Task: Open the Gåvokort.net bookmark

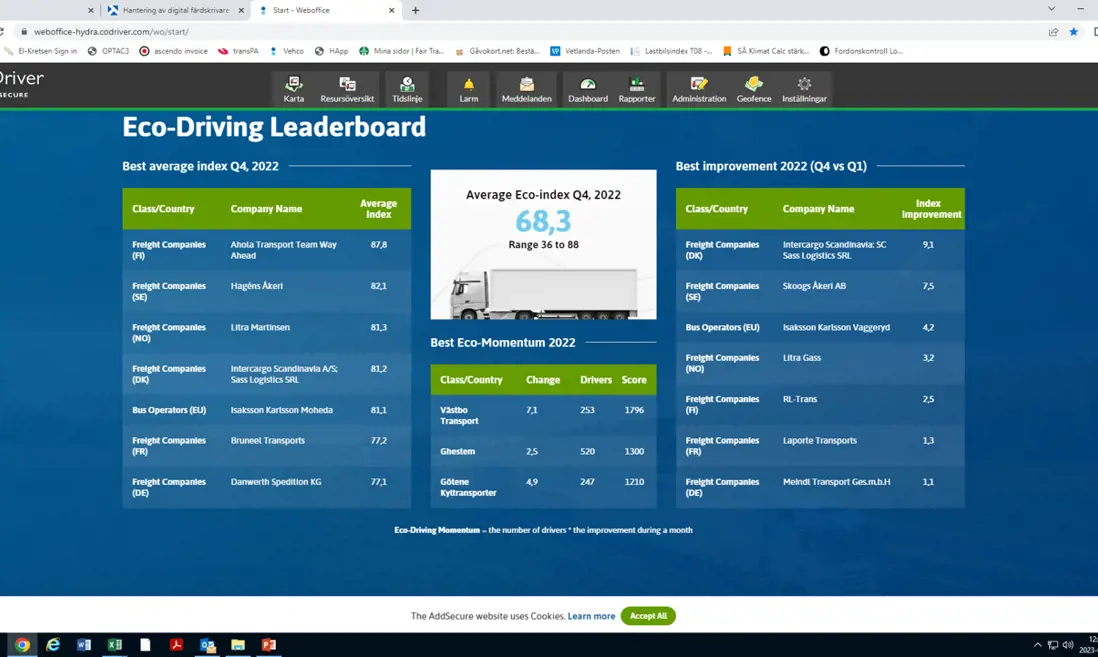Action: click(x=497, y=51)
